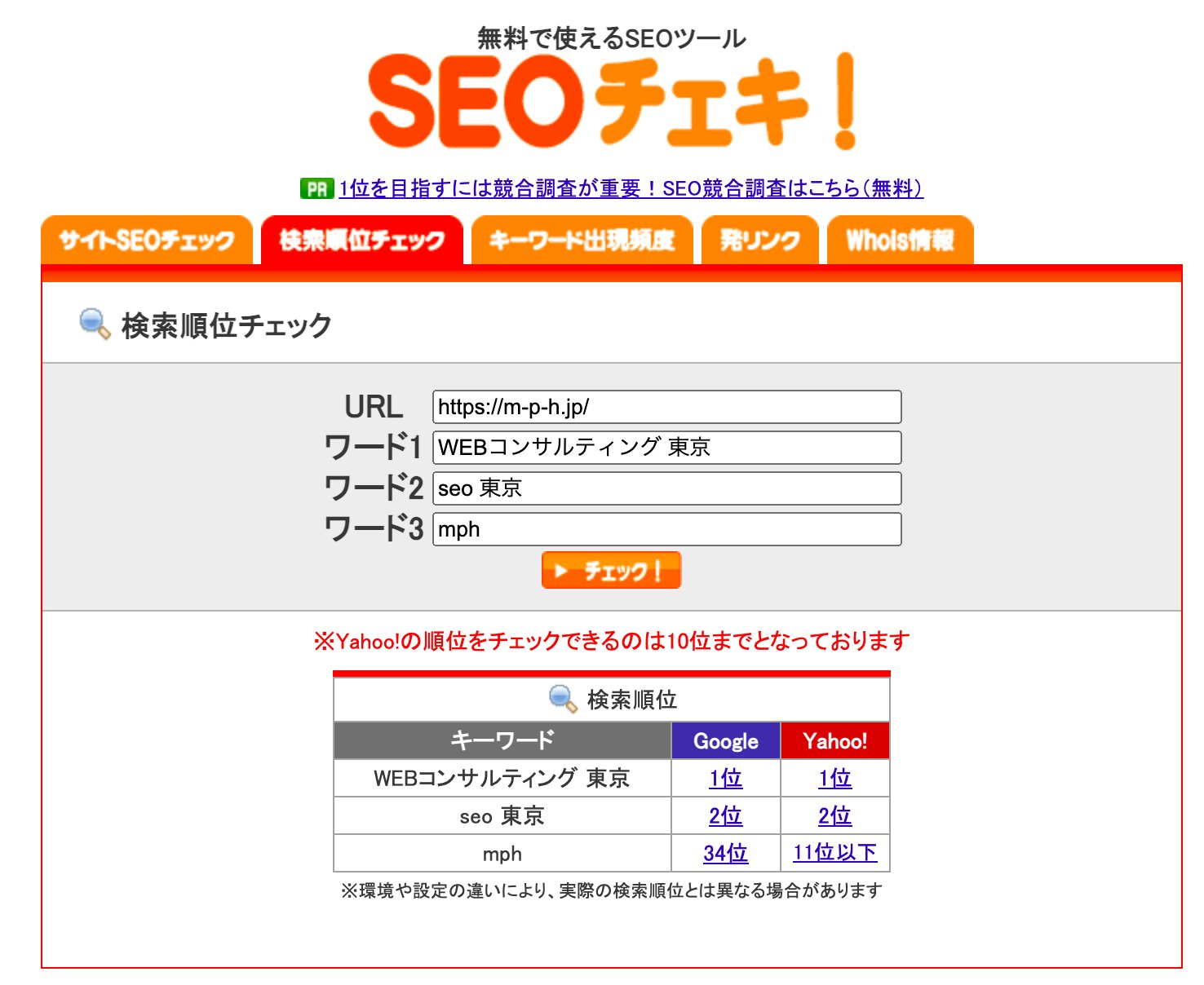Click the mph keyword cell in table
The image size is (1204, 985).
click(502, 854)
